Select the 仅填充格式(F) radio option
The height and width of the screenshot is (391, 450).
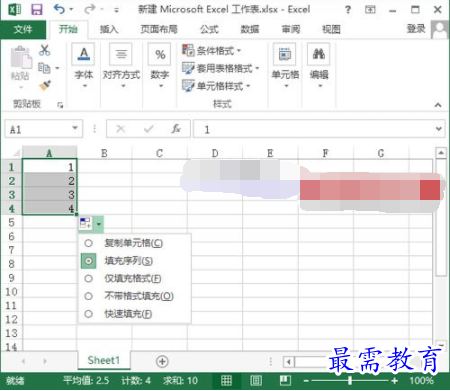(x=89, y=278)
